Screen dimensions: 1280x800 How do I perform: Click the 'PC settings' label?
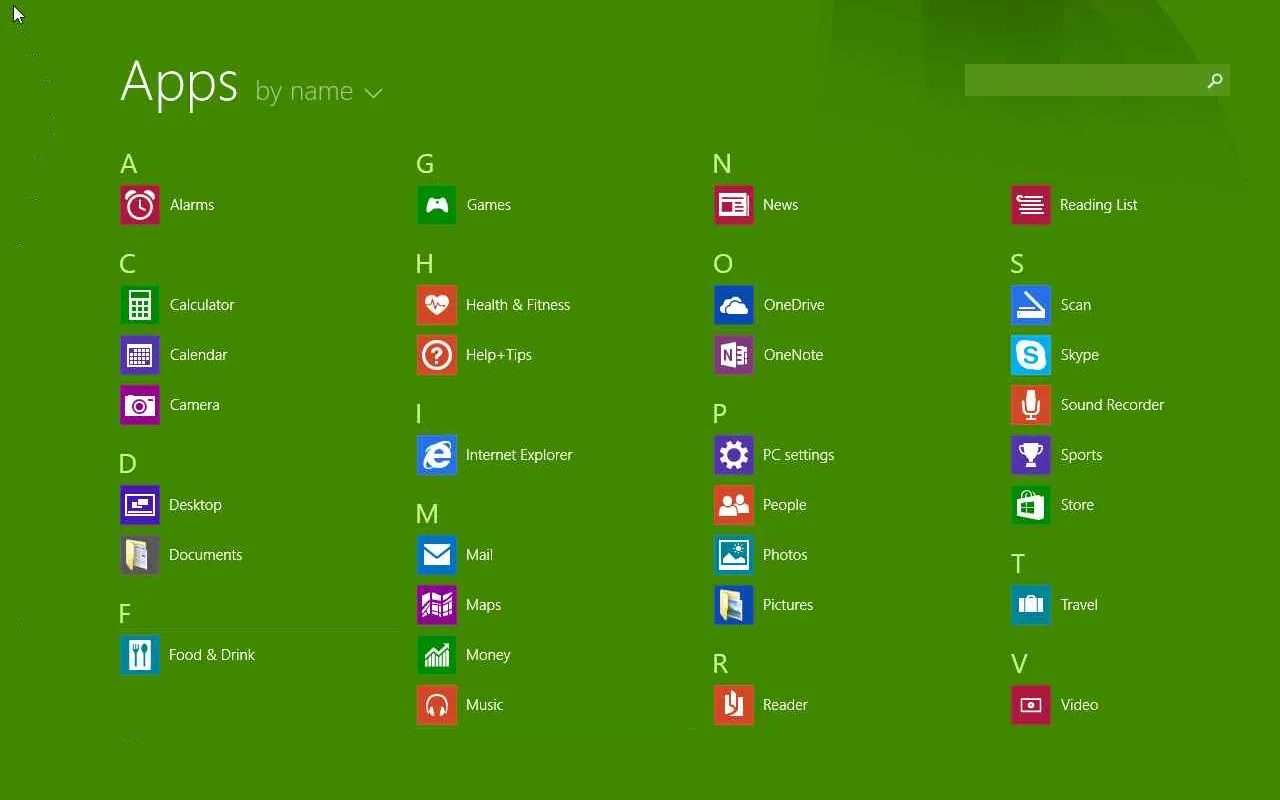[798, 455]
